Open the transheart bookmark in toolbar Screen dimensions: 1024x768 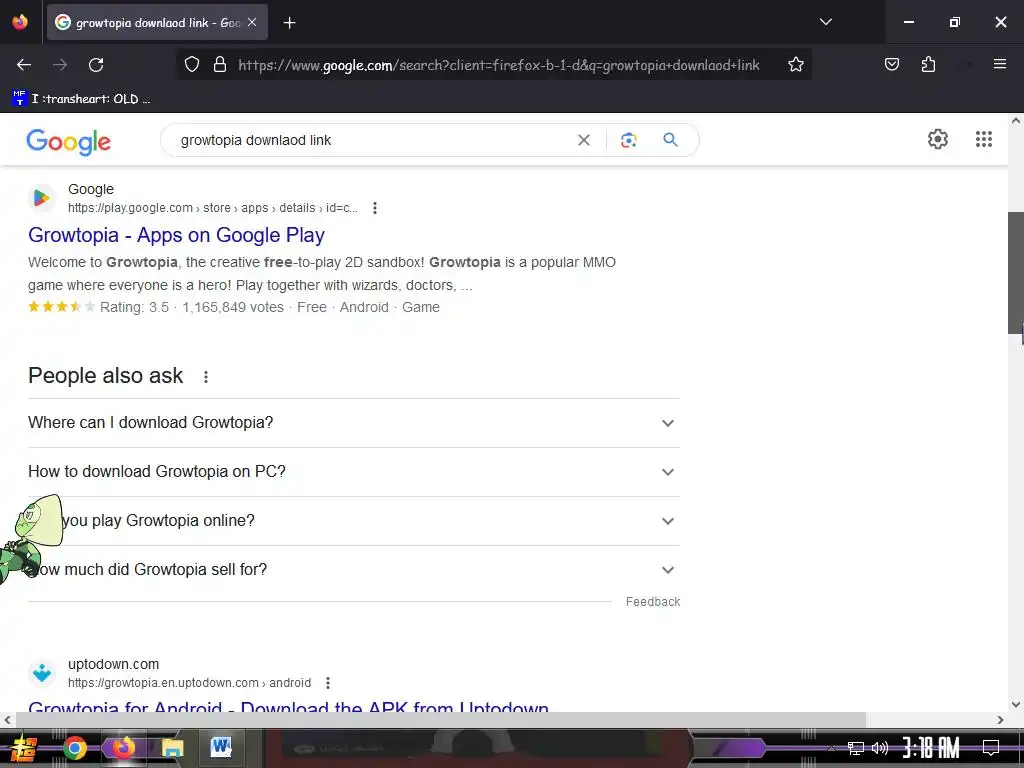point(81,99)
